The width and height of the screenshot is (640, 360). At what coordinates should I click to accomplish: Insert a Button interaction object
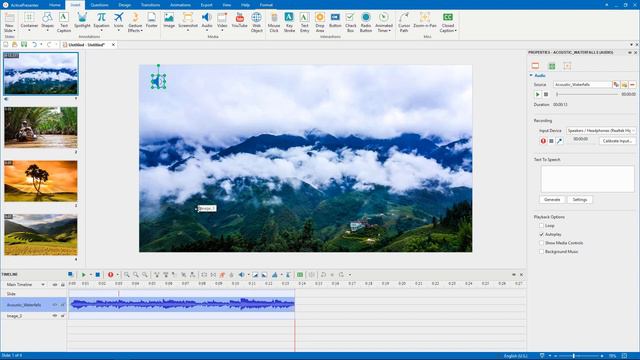point(335,20)
